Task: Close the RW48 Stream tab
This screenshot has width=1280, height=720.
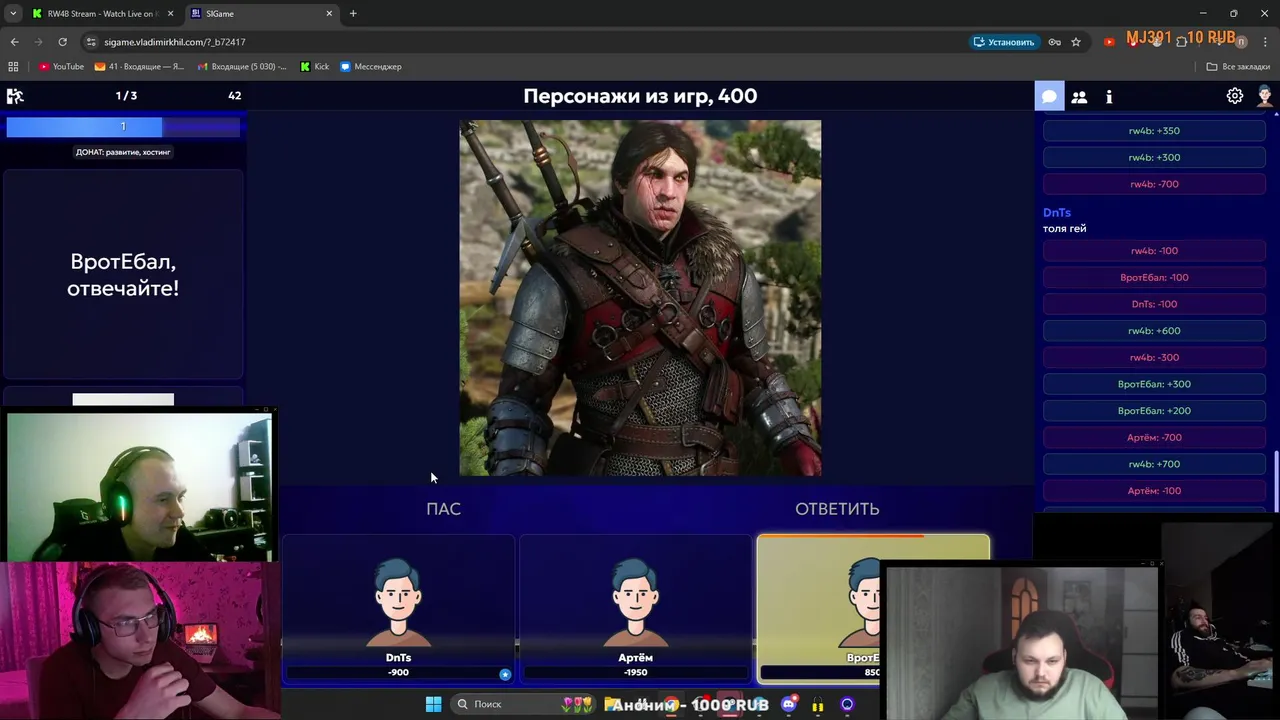Action: coord(170,14)
